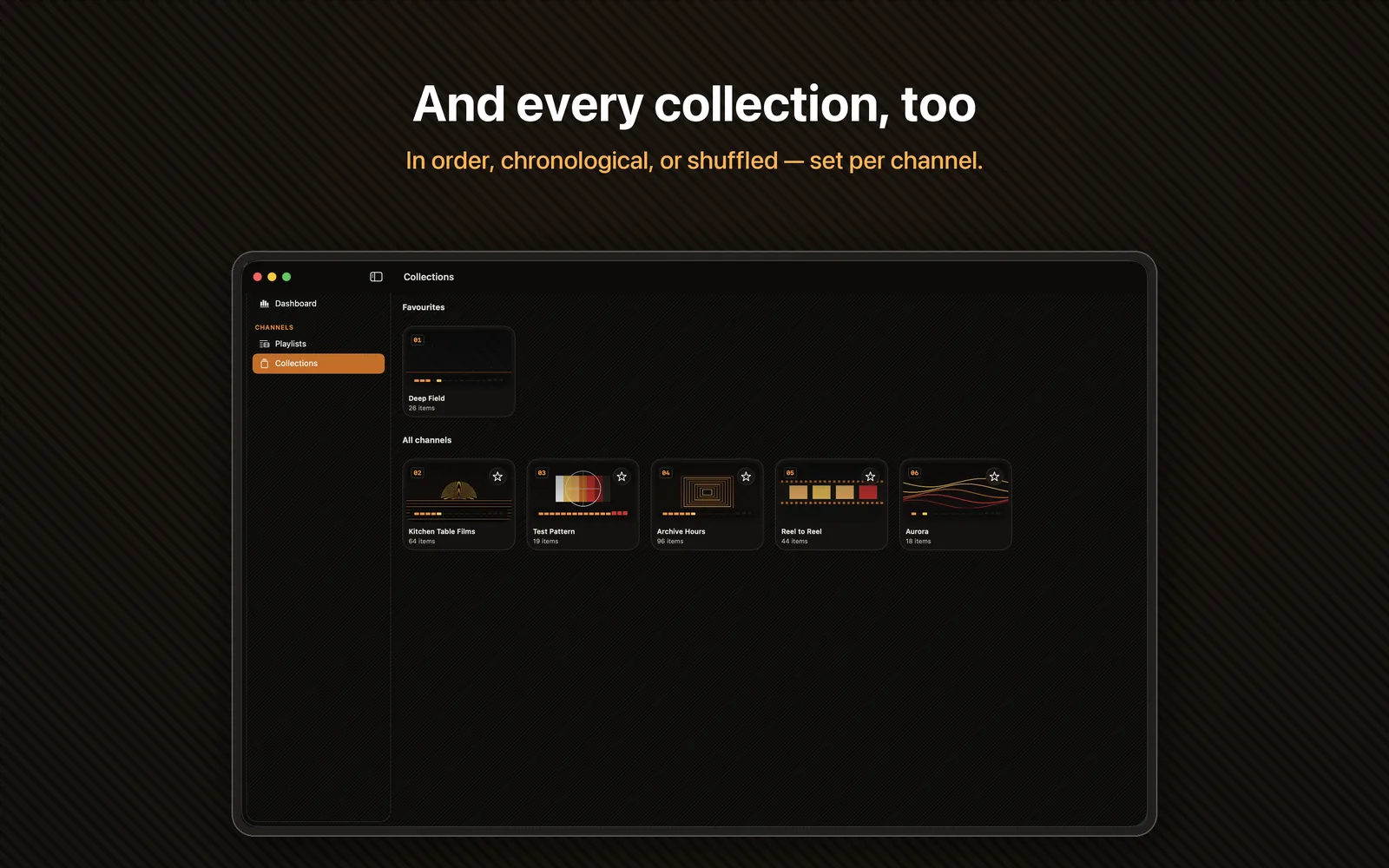Viewport: 1389px width, 868px height.
Task: Open the Deep Field favourite card
Action: coord(458,372)
